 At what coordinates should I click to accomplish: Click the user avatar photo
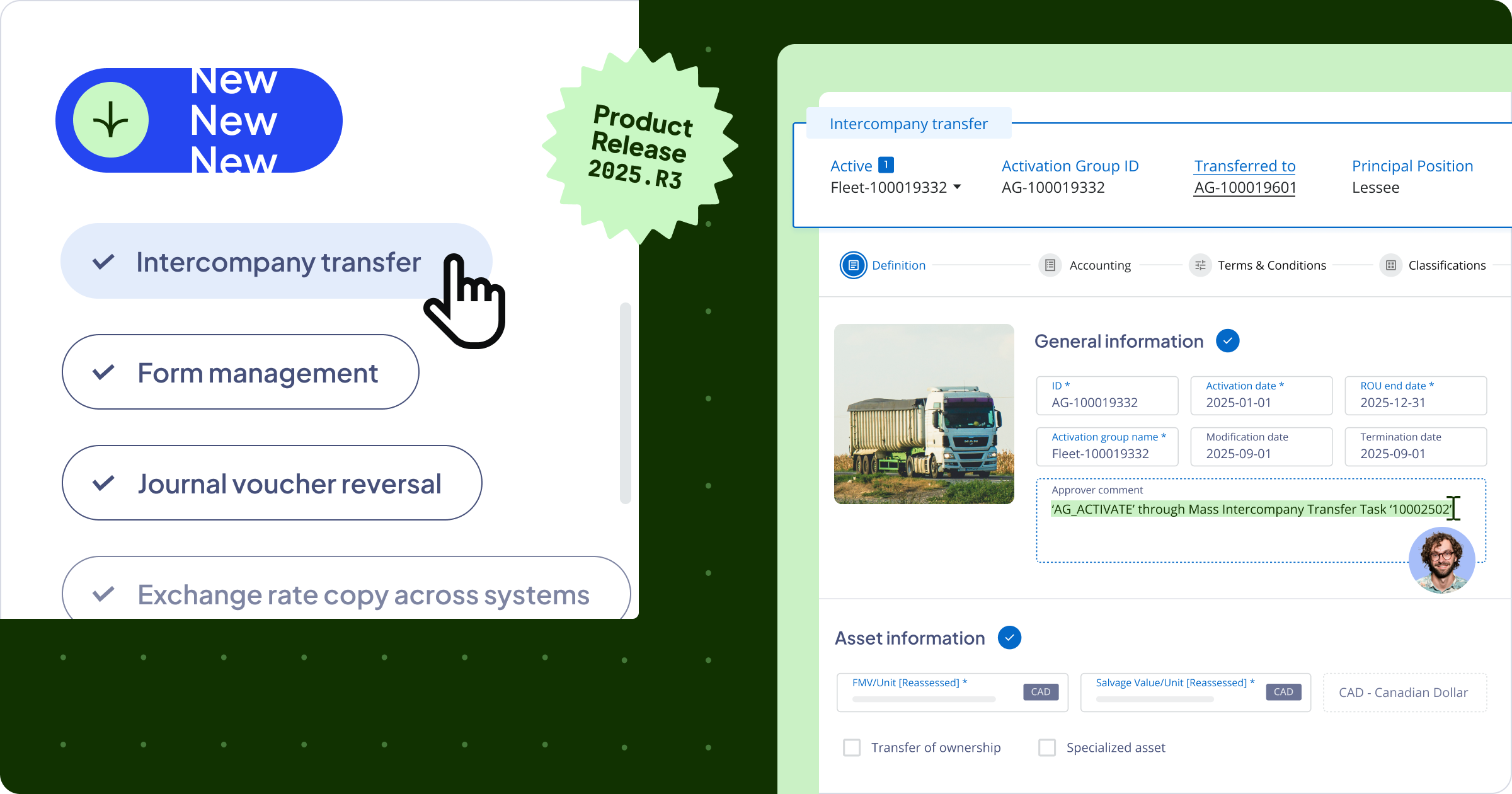1441,560
